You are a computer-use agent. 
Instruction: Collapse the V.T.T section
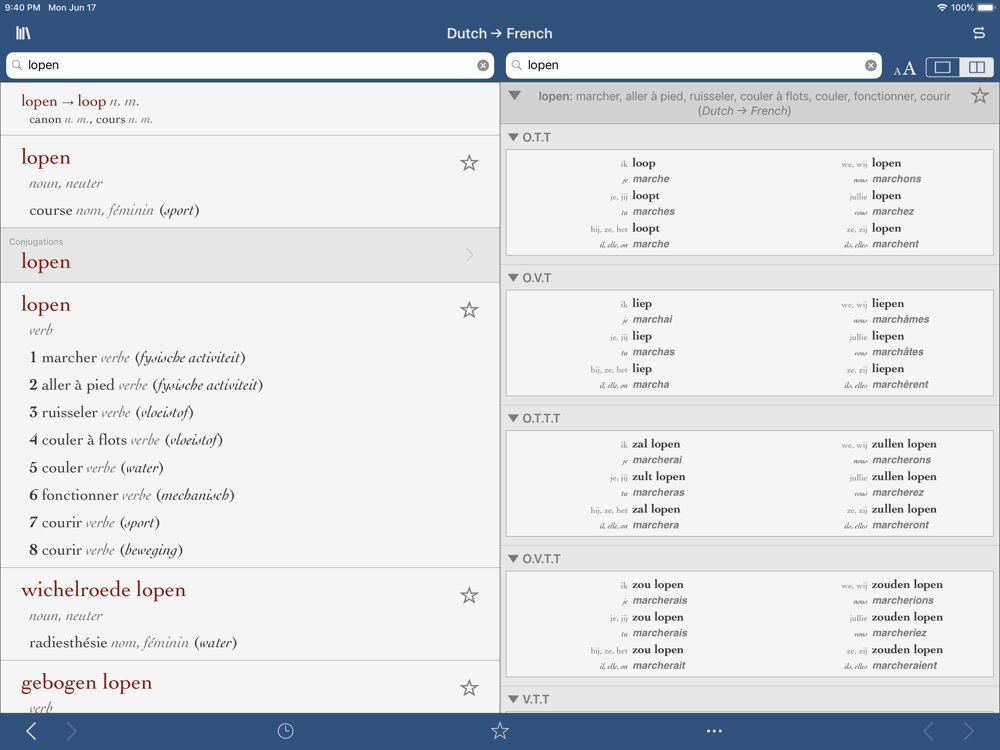point(513,699)
